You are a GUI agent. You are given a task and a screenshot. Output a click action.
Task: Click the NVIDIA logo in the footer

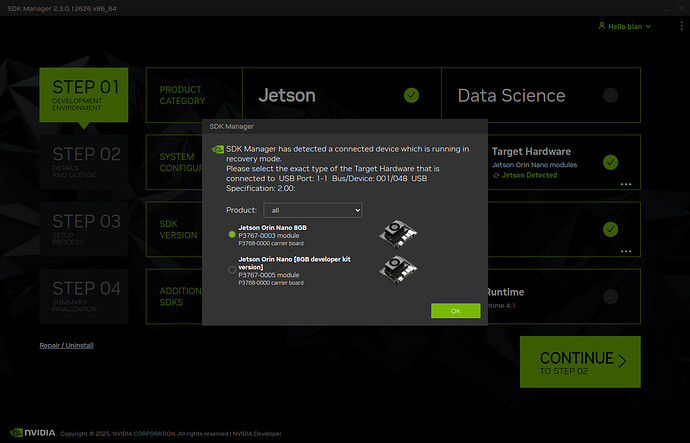(x=33, y=433)
